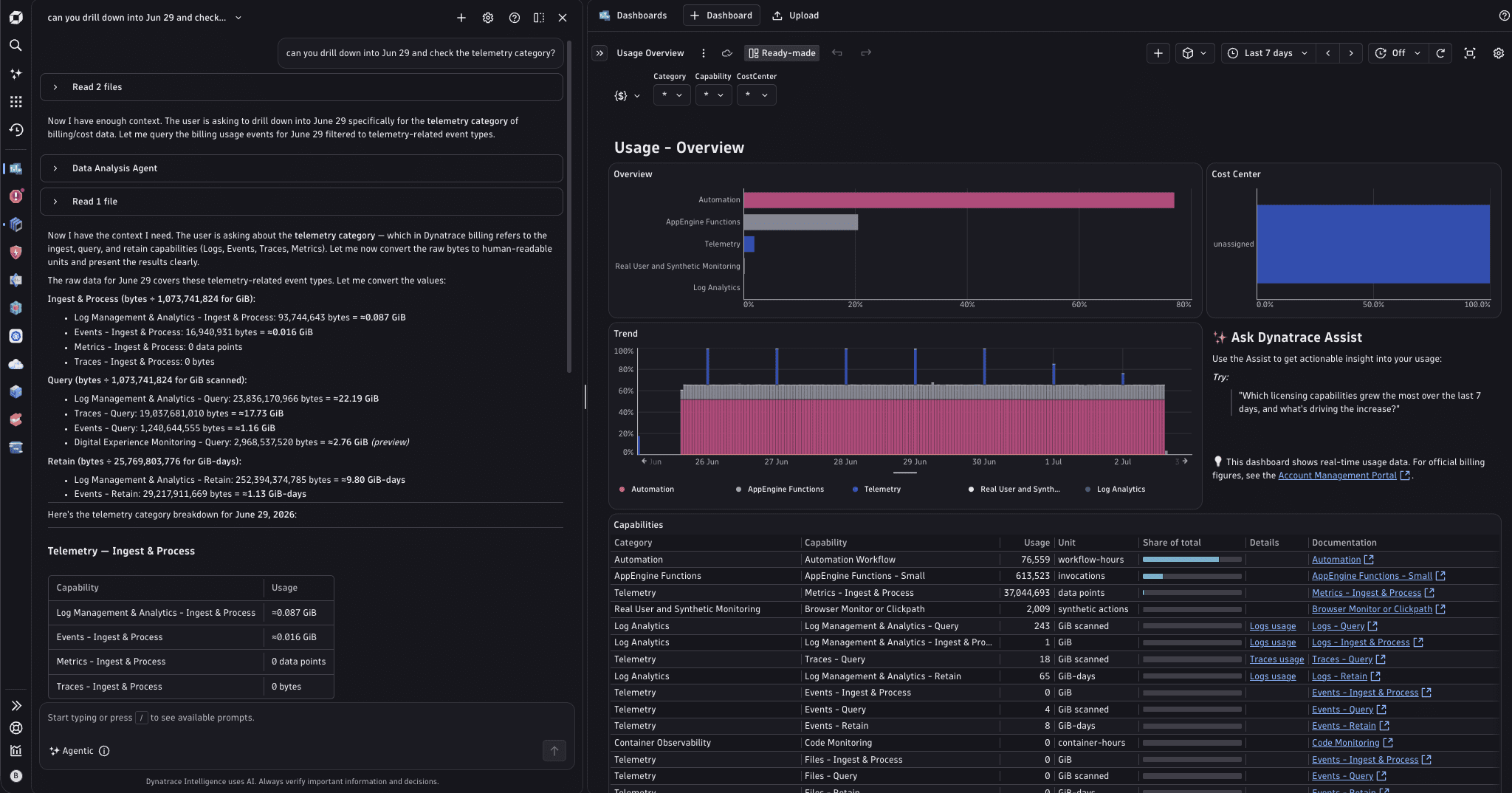Toggle Real User and Synth legend entry
The width and height of the screenshot is (1512, 793).
pyautogui.click(x=1015, y=490)
